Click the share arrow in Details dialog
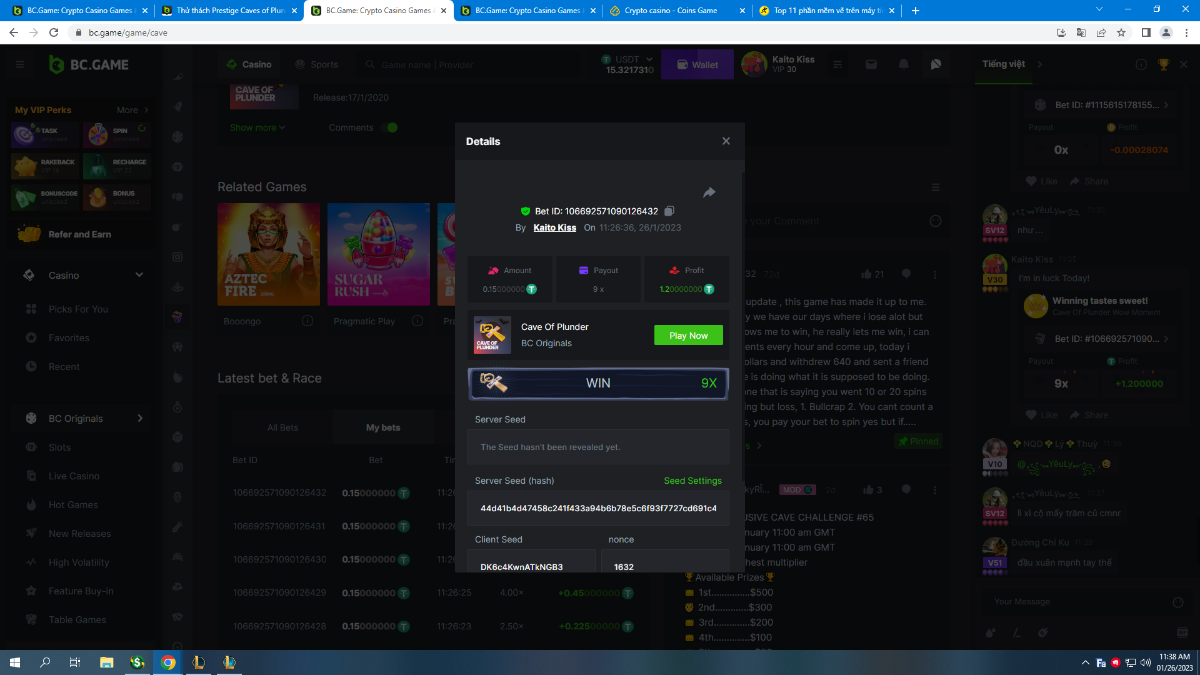 click(709, 192)
